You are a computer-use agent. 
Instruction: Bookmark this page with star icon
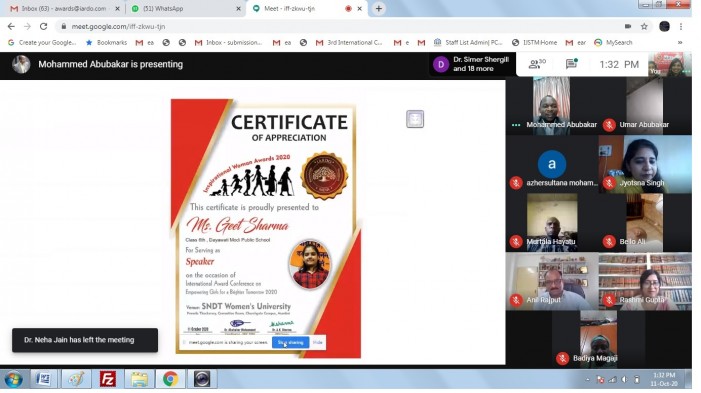[x=644, y=26]
